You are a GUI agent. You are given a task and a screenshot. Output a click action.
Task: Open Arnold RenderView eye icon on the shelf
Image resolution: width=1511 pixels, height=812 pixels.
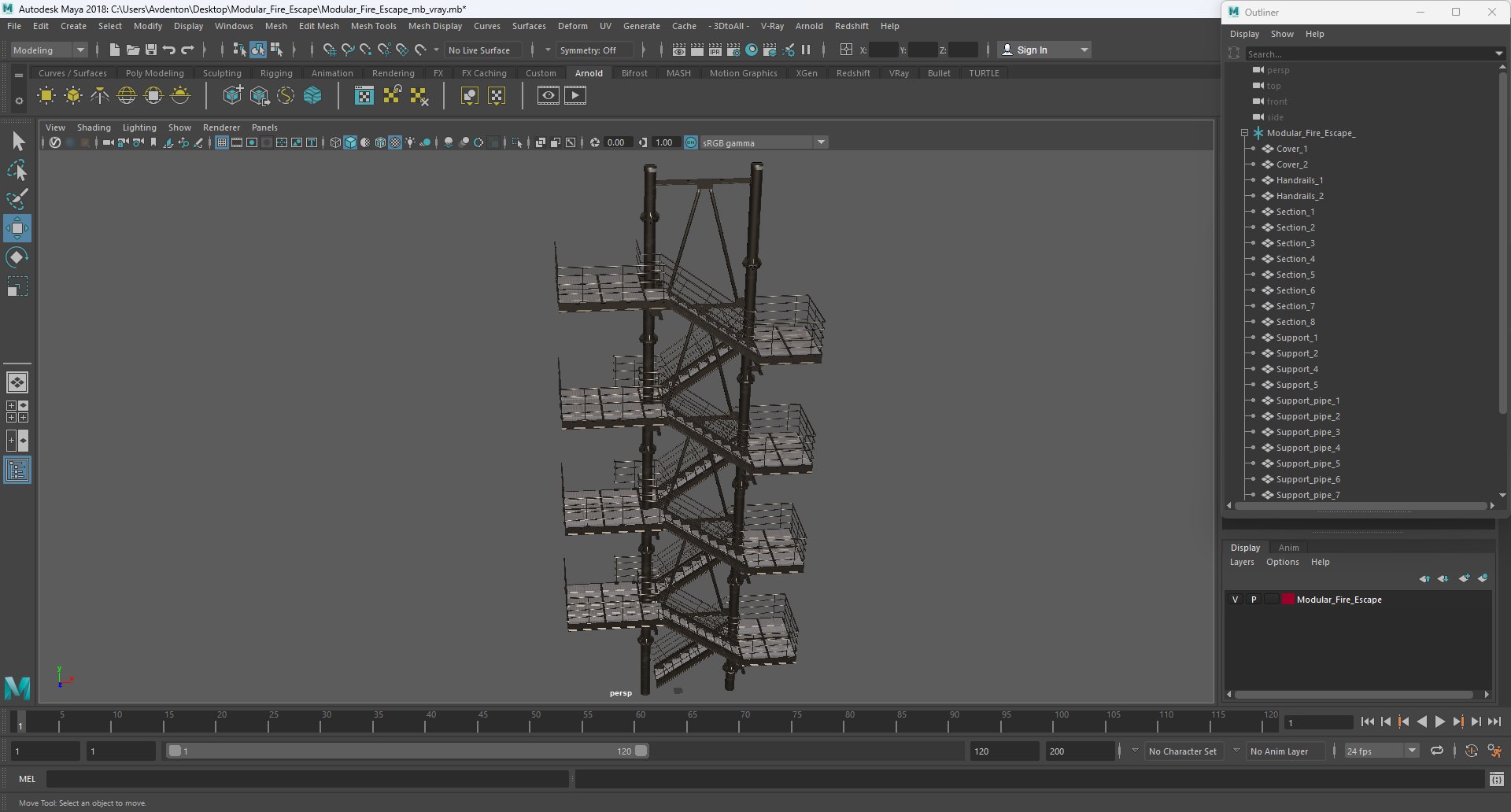[549, 96]
